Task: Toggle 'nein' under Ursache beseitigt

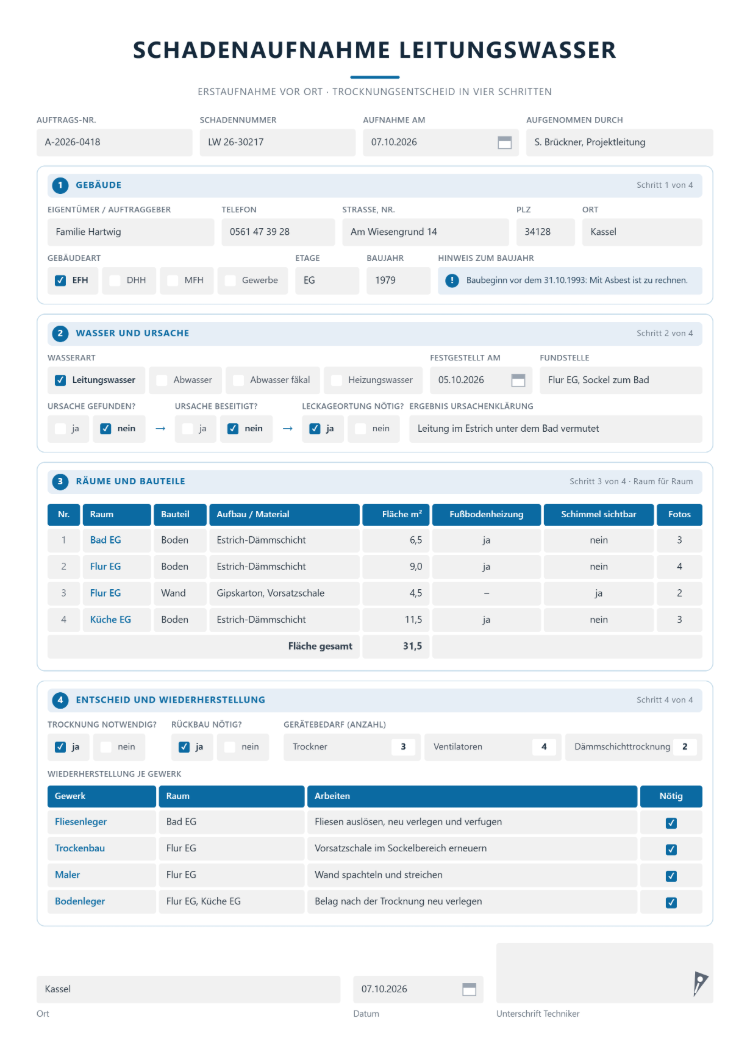Action: click(233, 429)
